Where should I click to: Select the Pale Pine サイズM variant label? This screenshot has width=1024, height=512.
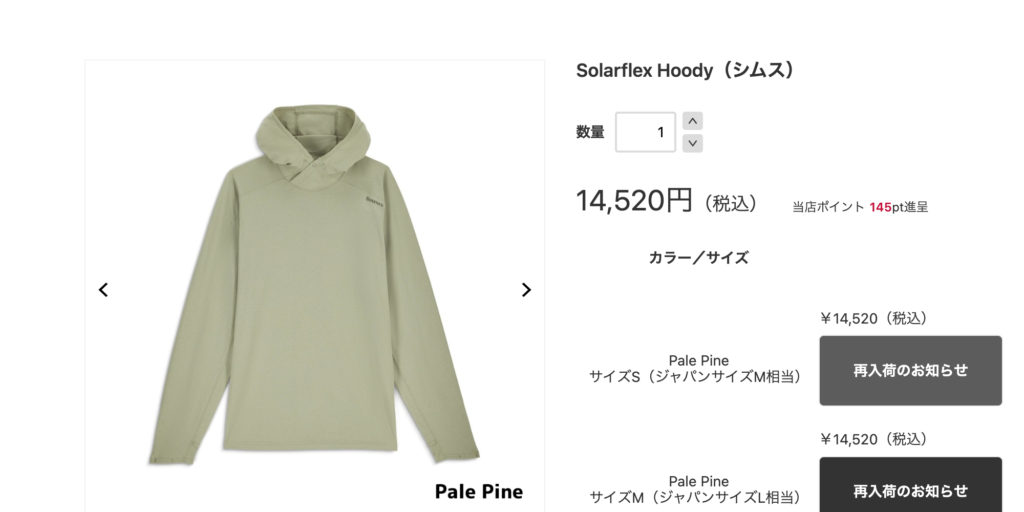coord(698,489)
